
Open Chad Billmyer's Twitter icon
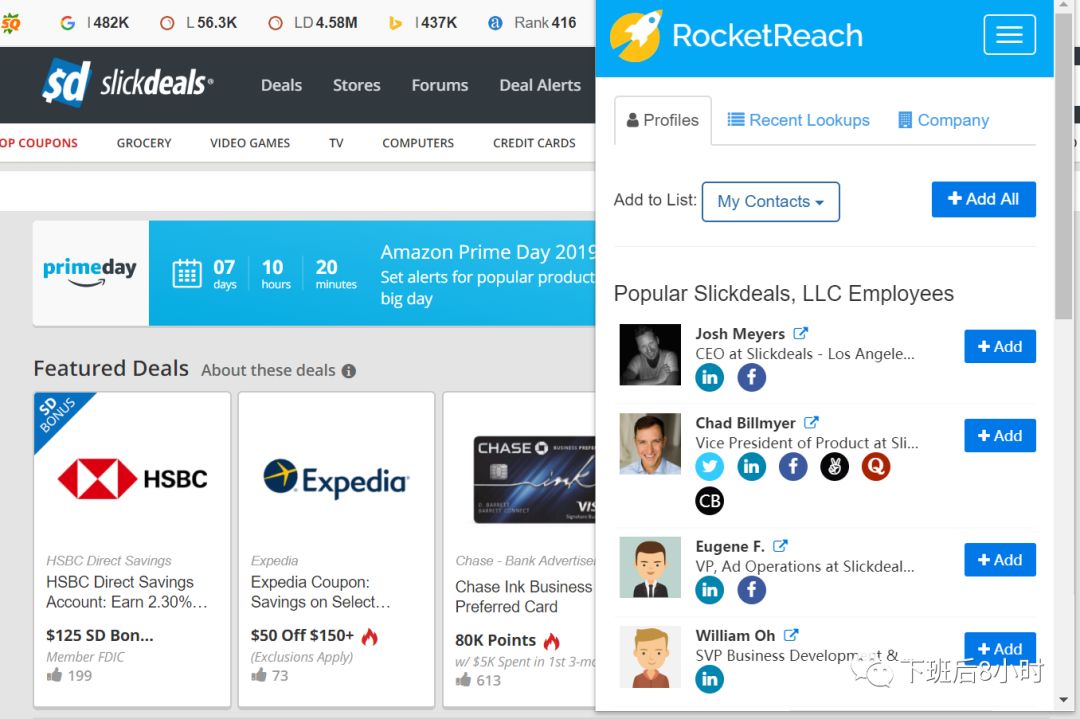709,467
